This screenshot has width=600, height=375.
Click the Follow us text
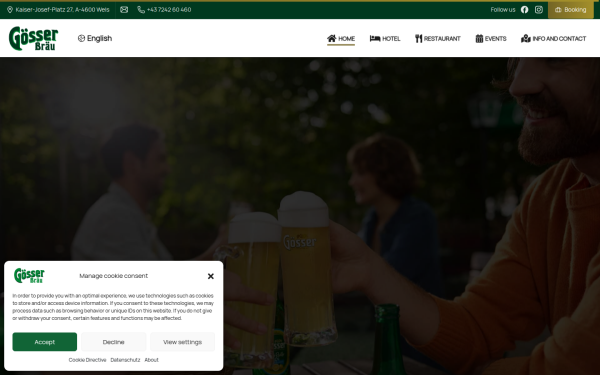pos(503,10)
